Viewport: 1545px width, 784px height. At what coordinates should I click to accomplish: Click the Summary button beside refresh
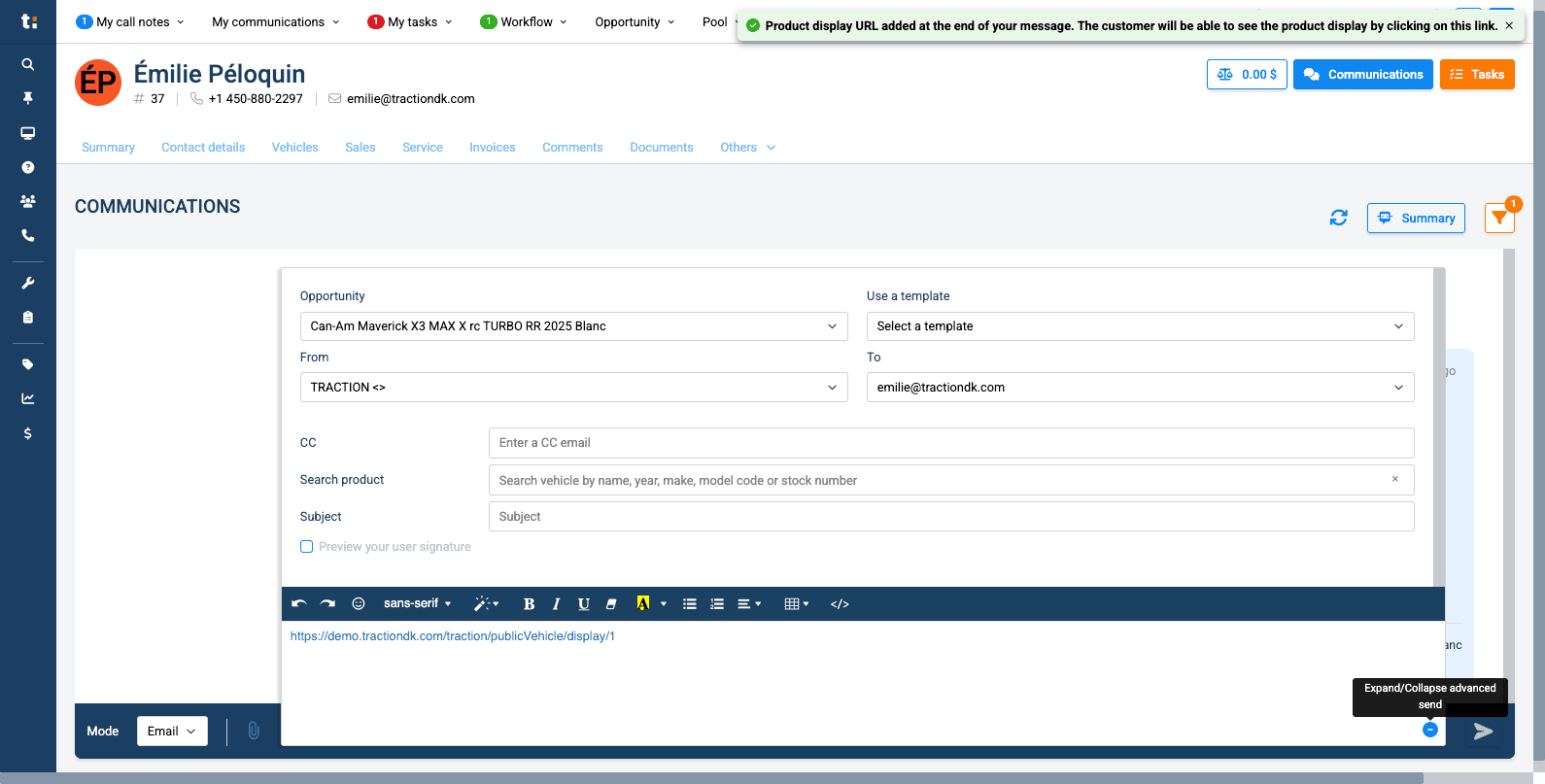tap(1416, 218)
